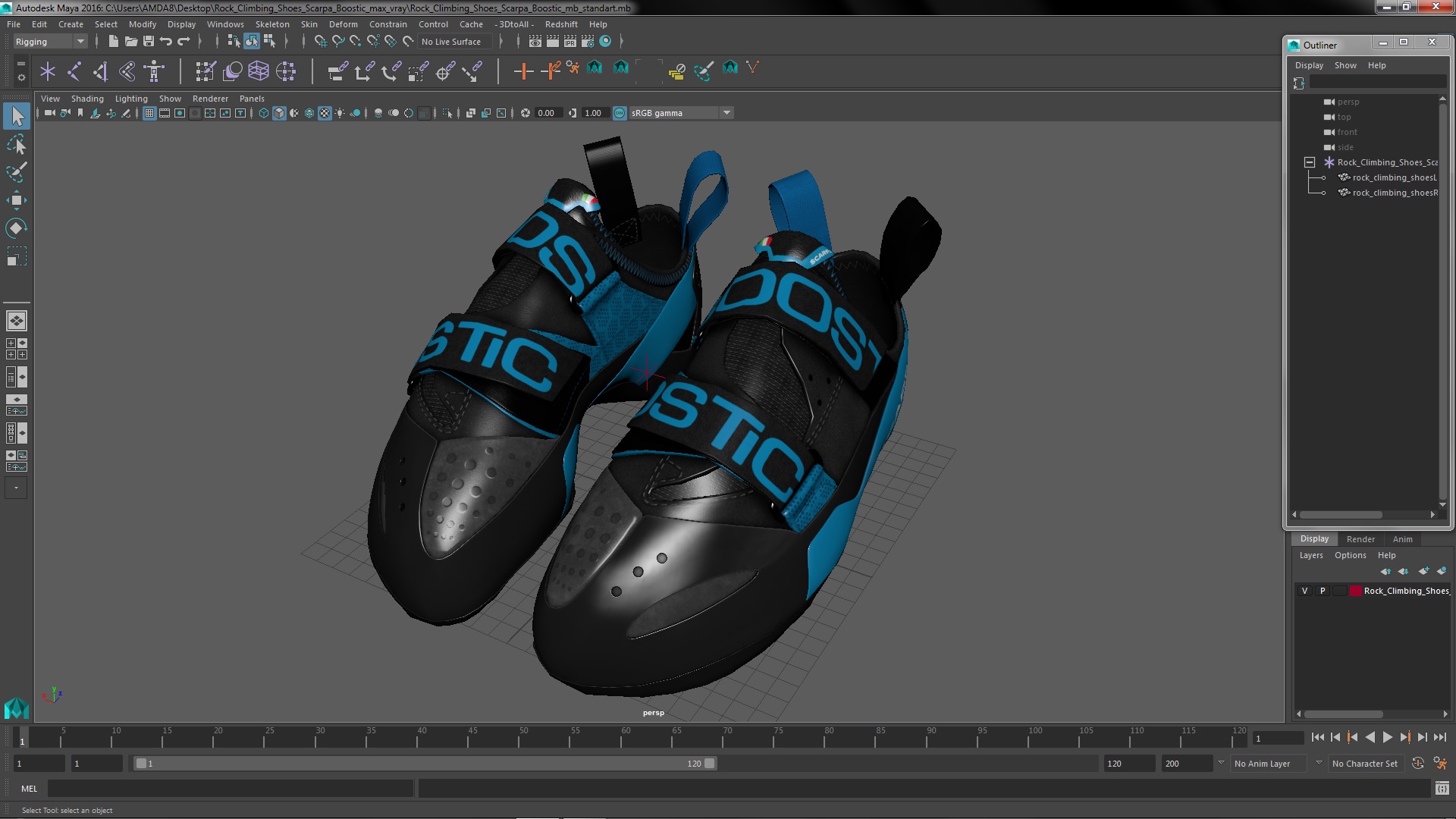The width and height of the screenshot is (1456, 819).
Task: Undo the last action with arrow icon
Action: tap(166, 42)
